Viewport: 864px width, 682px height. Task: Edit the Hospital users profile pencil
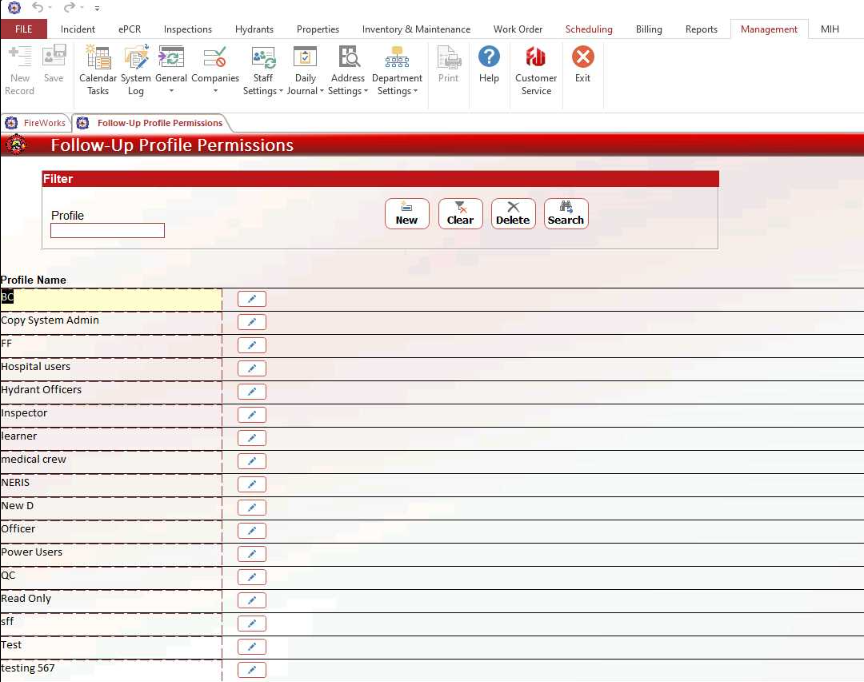point(252,368)
